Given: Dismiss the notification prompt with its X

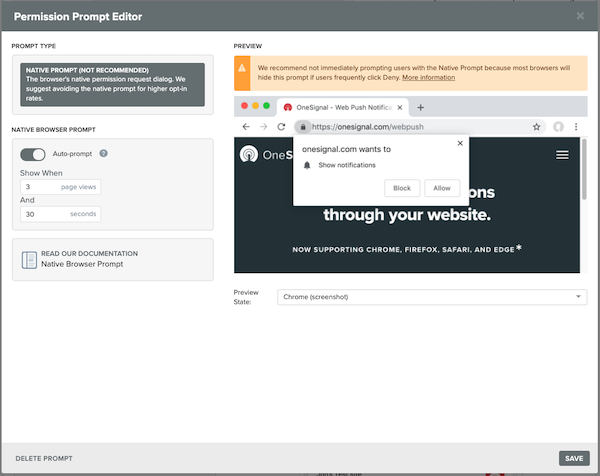Looking at the screenshot, I should 460,143.
